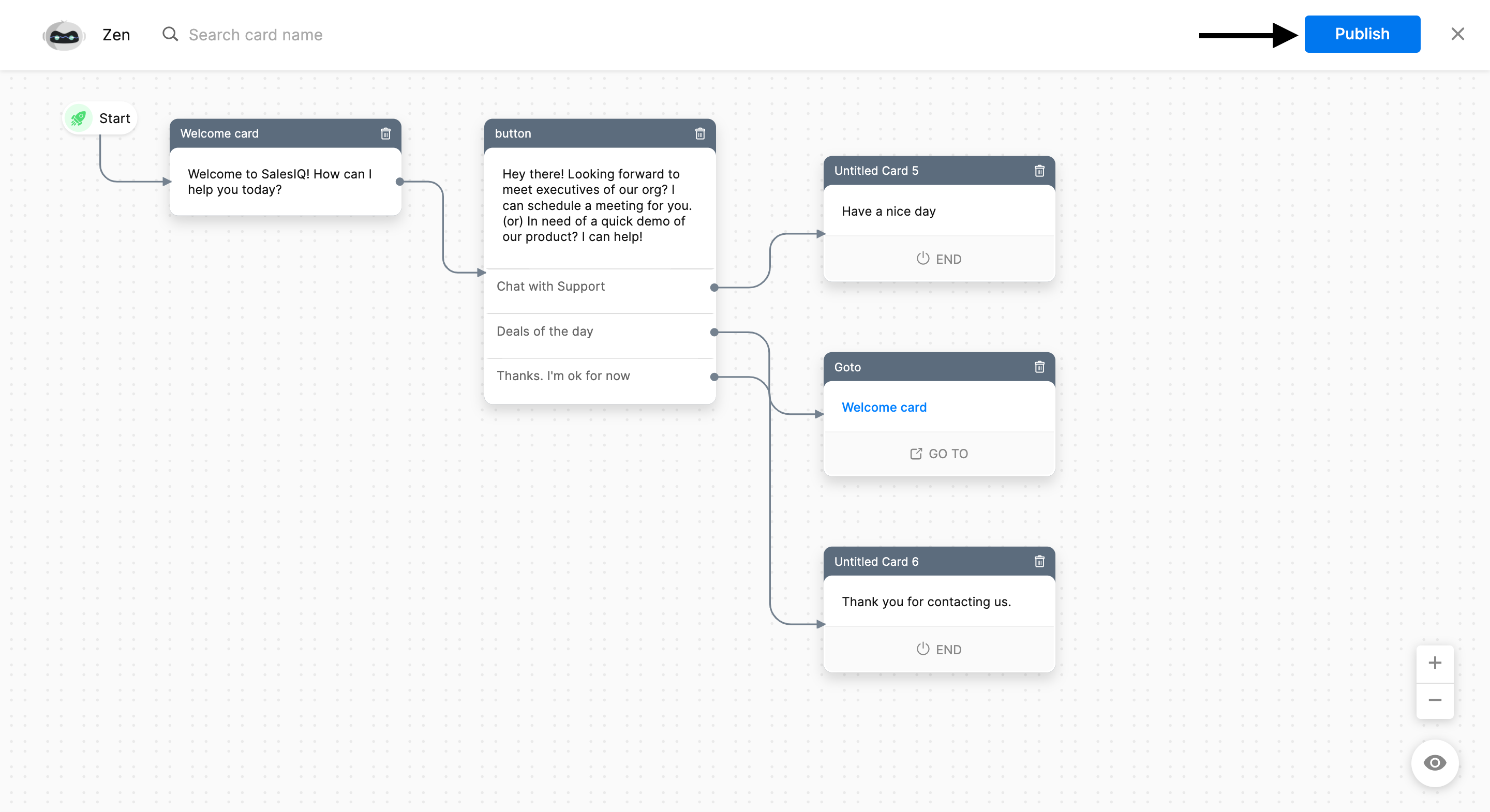1490x812 pixels.
Task: Delete Untitled Card 6 with its trash icon
Action: coord(1039,562)
